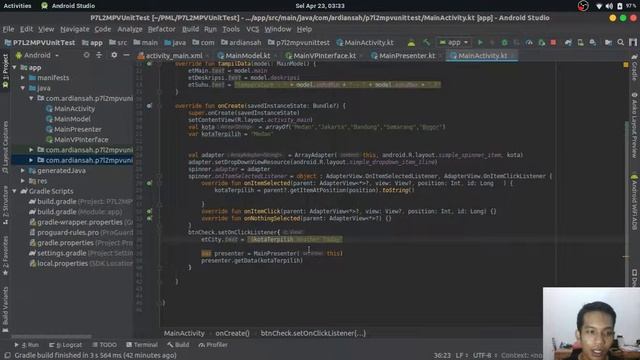Open the Build tool window button

(x=178, y=345)
